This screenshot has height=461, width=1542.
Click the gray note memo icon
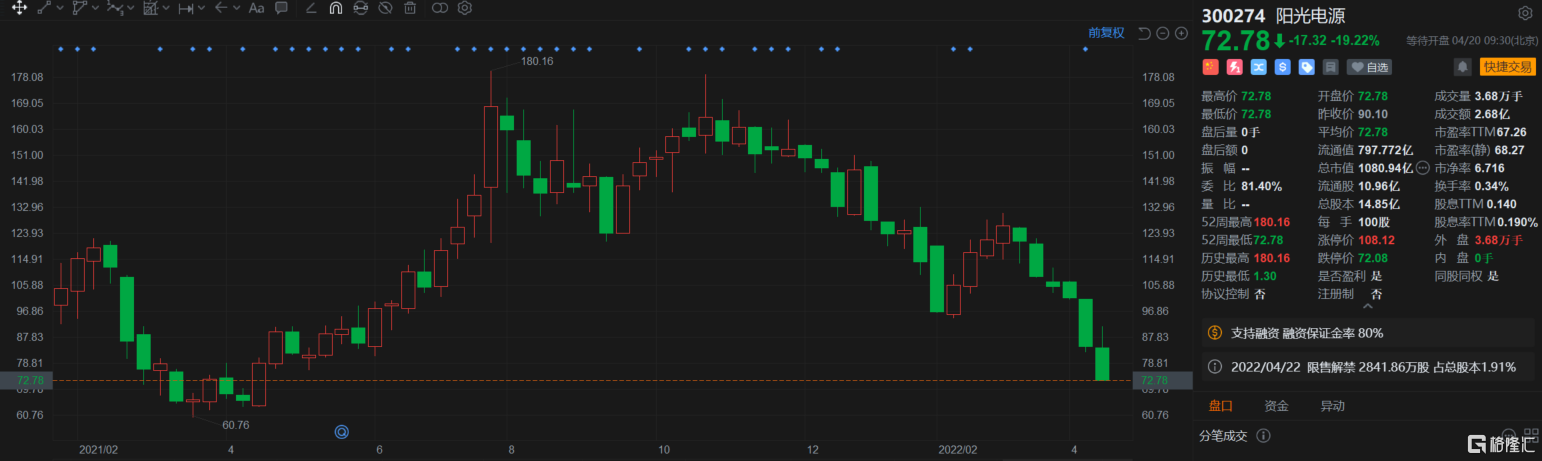tap(1330, 67)
